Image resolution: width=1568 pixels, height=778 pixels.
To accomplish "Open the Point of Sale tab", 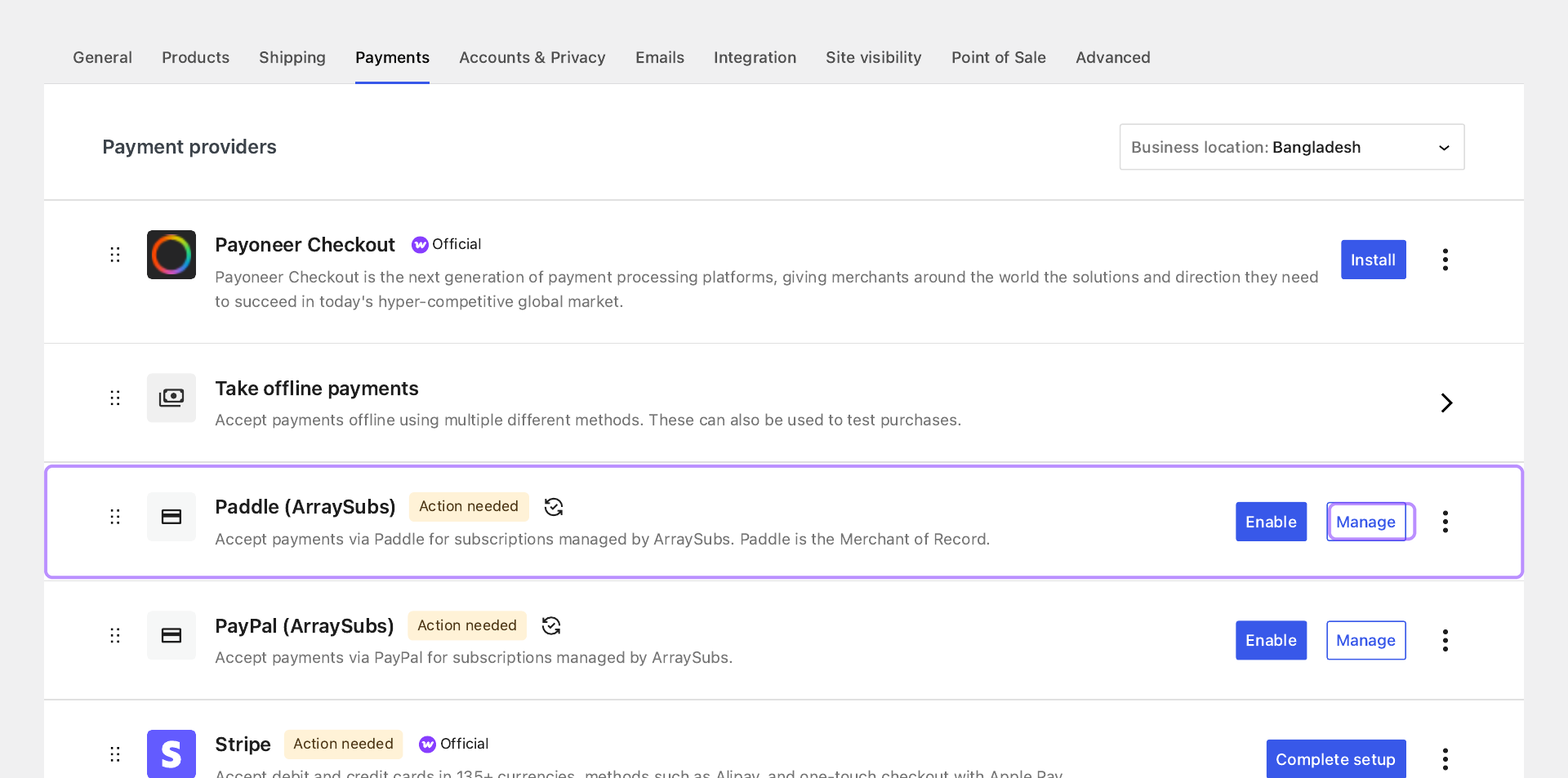I will pos(999,57).
